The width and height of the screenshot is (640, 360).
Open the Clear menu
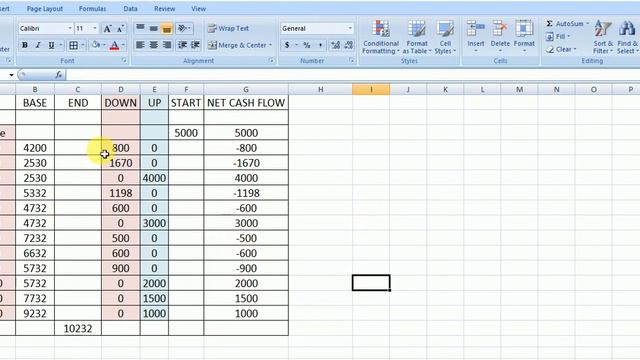click(561, 49)
